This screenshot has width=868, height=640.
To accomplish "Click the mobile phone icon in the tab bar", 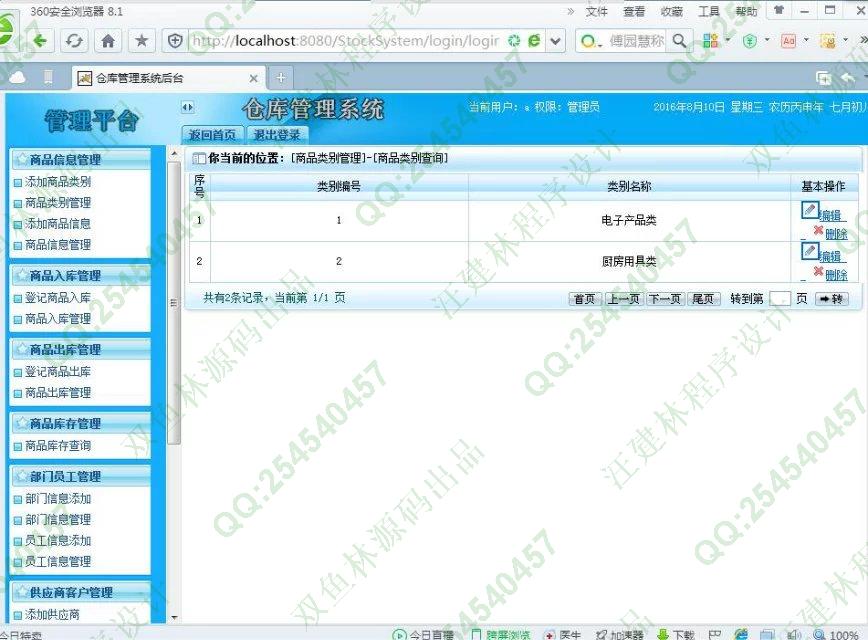I will (x=48, y=77).
